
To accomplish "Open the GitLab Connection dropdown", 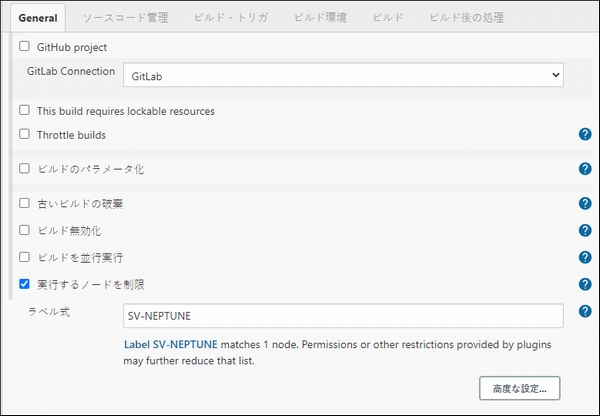I will [x=343, y=75].
